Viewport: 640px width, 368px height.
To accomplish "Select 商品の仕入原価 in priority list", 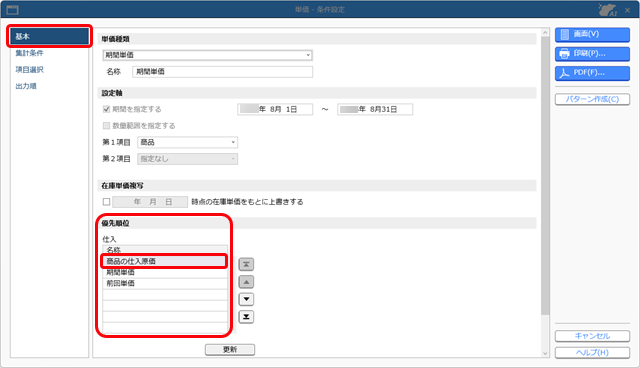I will pyautogui.click(x=164, y=261).
